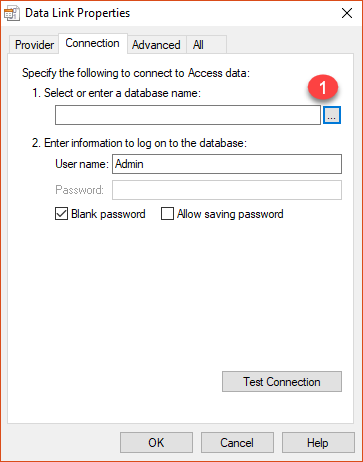Toggle the Blank password checkbox
Image resolution: width=363 pixels, height=462 pixels.
click(61, 214)
